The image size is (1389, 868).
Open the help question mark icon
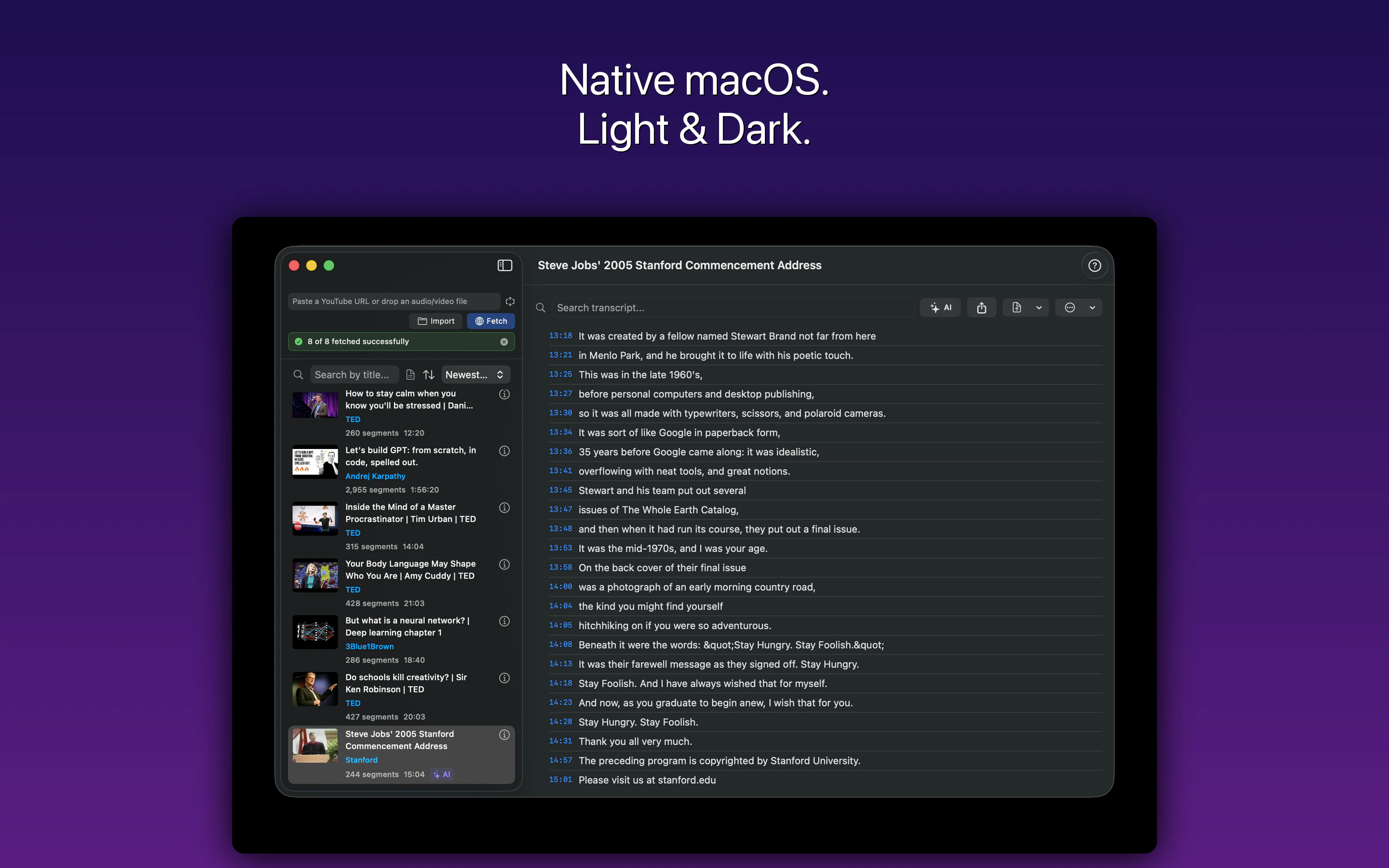[x=1094, y=265]
